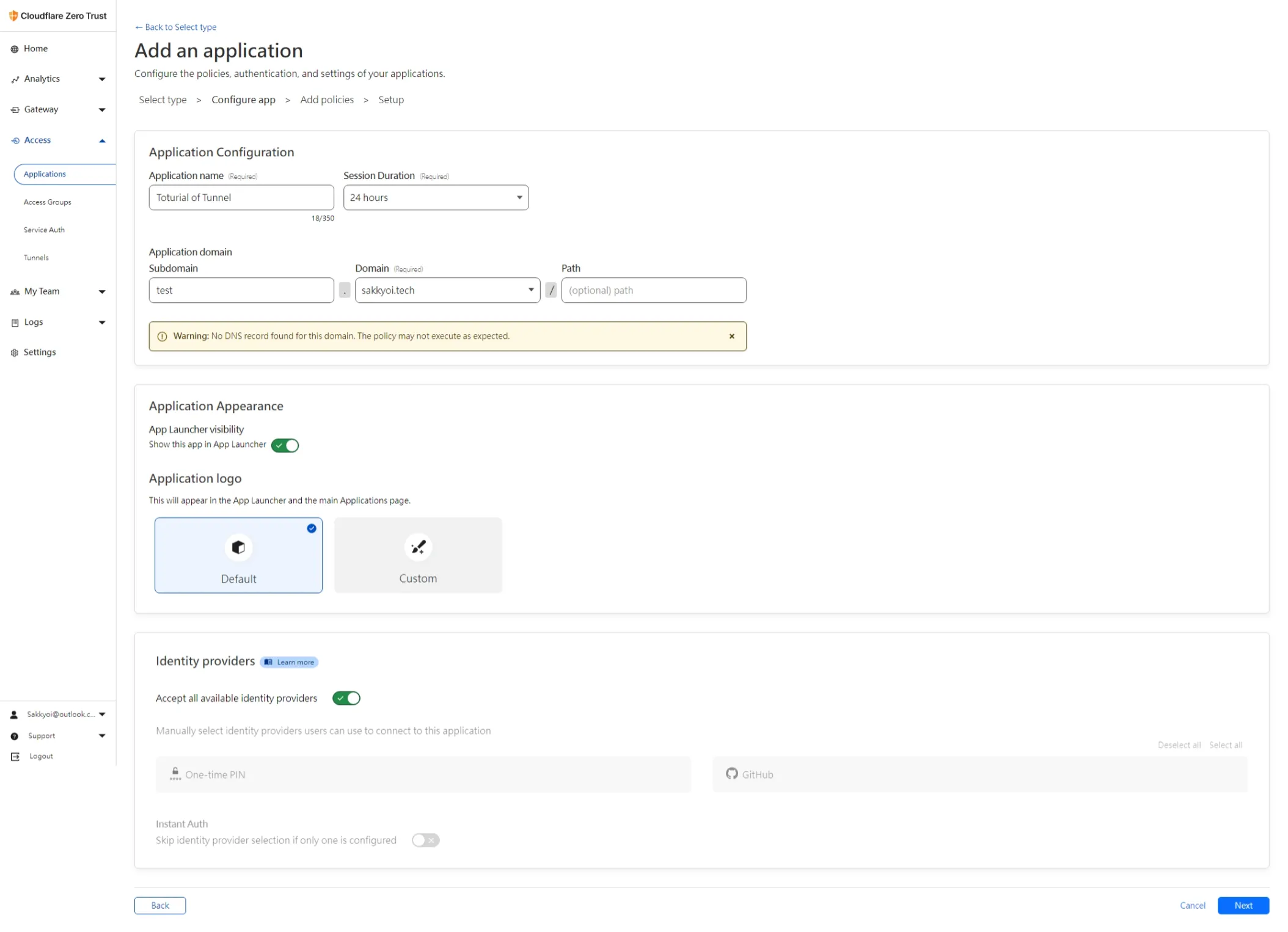
Task: Click the Logs sidebar icon
Action: (x=15, y=322)
